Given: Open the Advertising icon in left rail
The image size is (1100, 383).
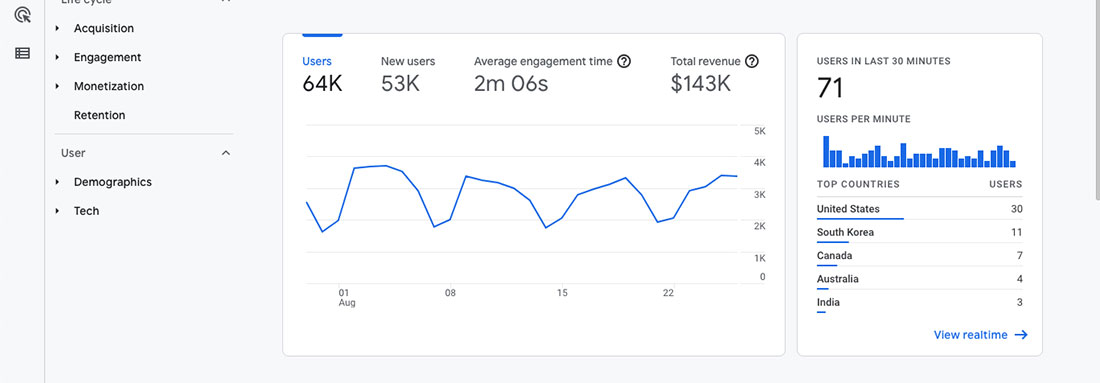Looking at the screenshot, I should tap(22, 15).
